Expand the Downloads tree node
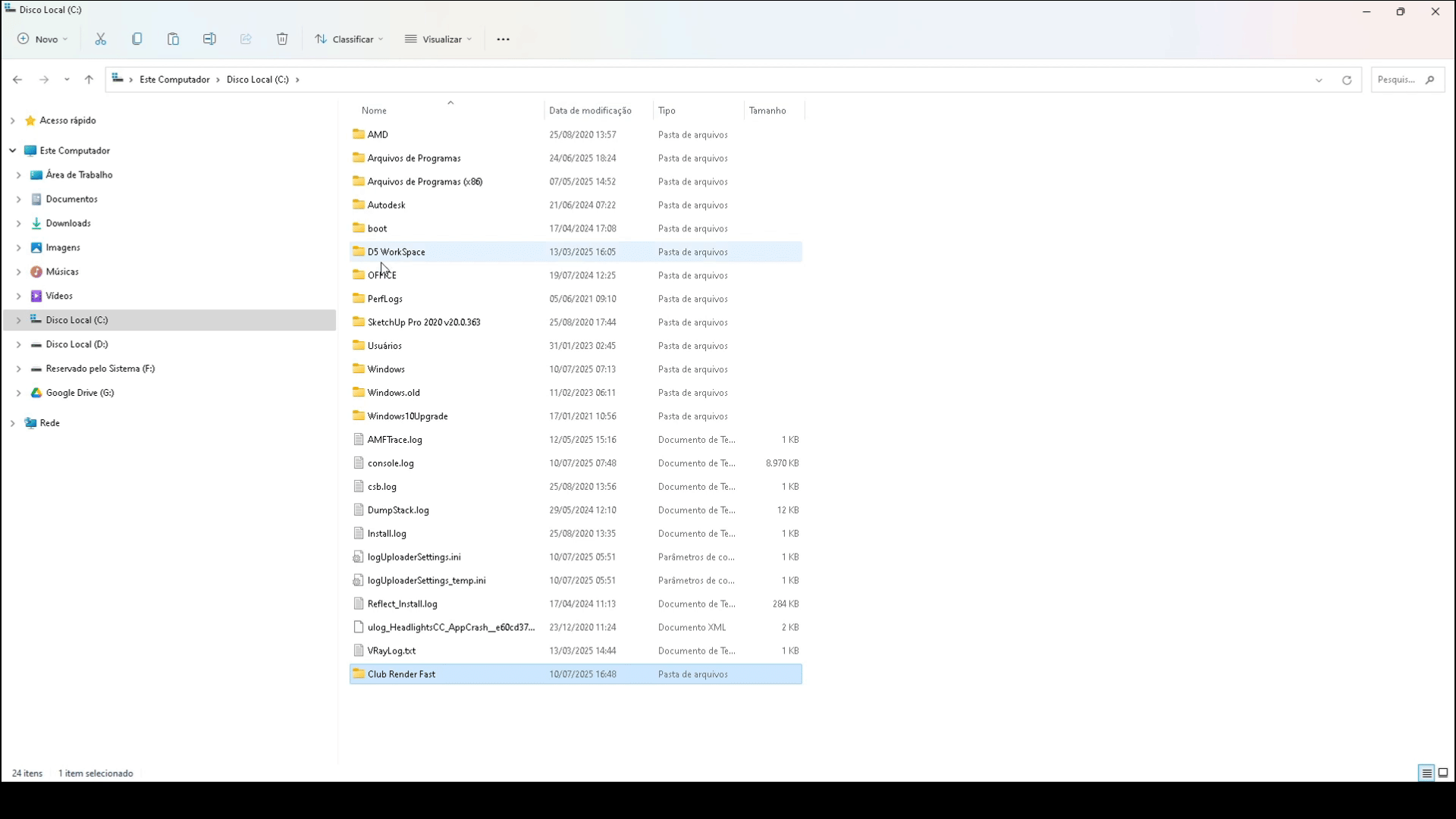1456x819 pixels. tap(18, 224)
